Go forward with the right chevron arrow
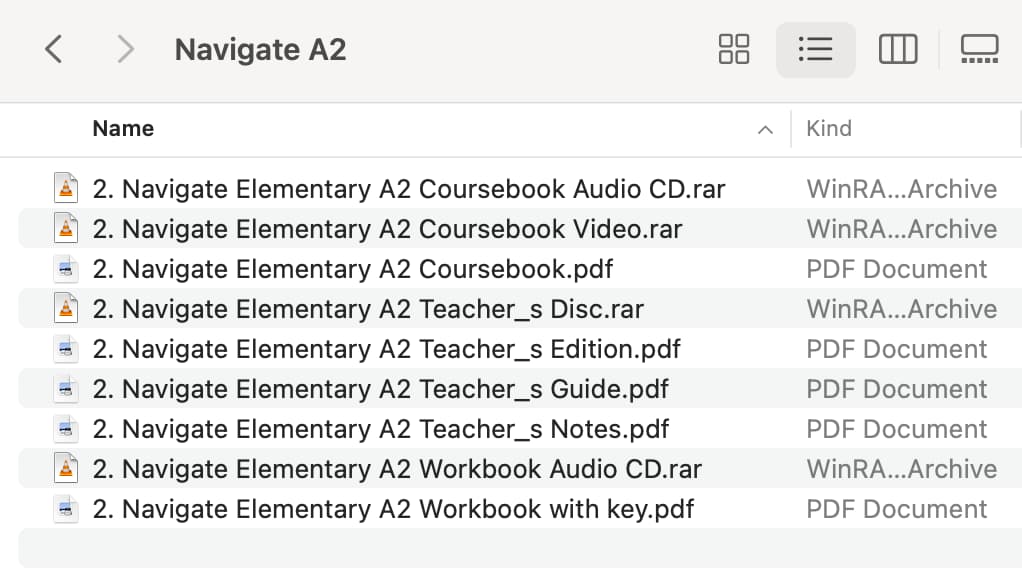 click(125, 50)
